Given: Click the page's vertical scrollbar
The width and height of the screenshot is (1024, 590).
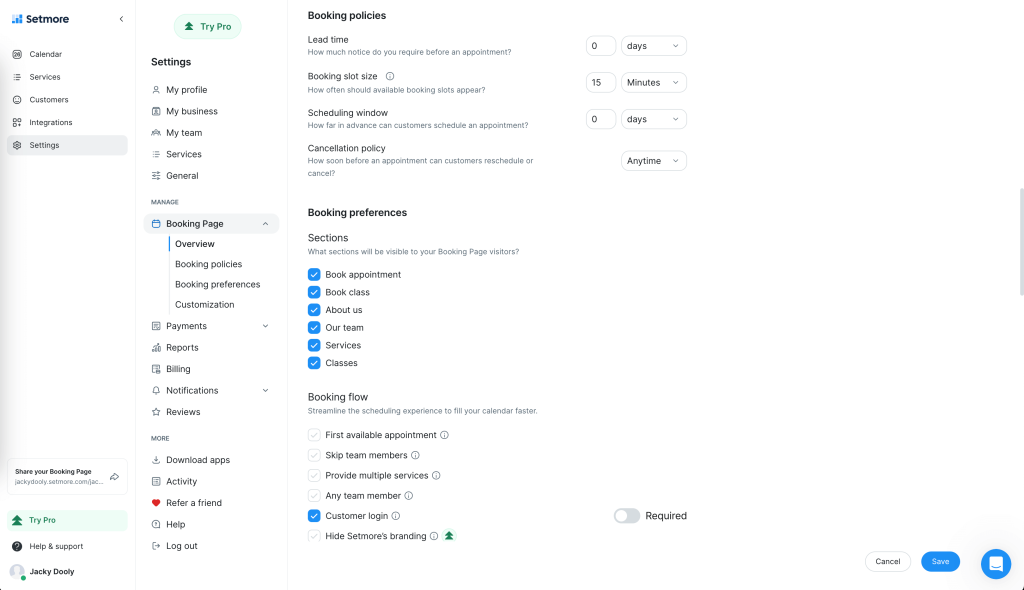Looking at the screenshot, I should [x=1021, y=240].
